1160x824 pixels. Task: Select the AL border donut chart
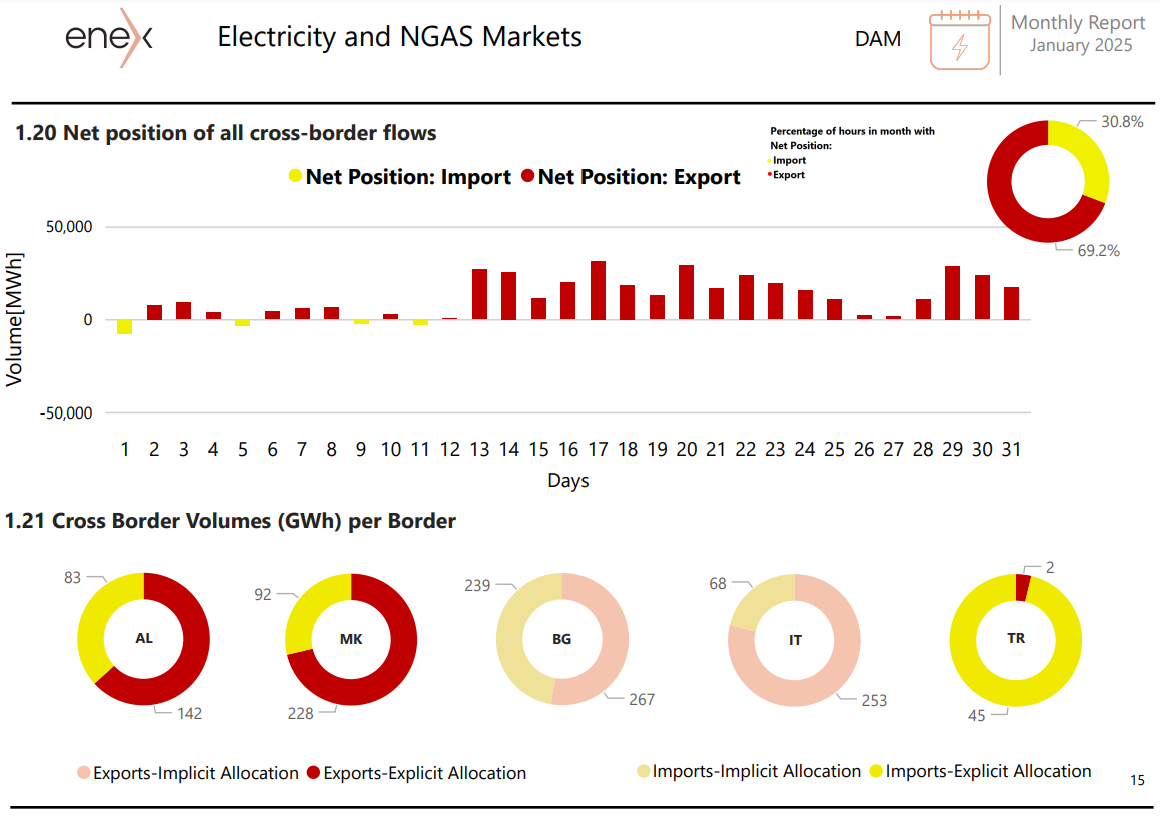click(144, 639)
